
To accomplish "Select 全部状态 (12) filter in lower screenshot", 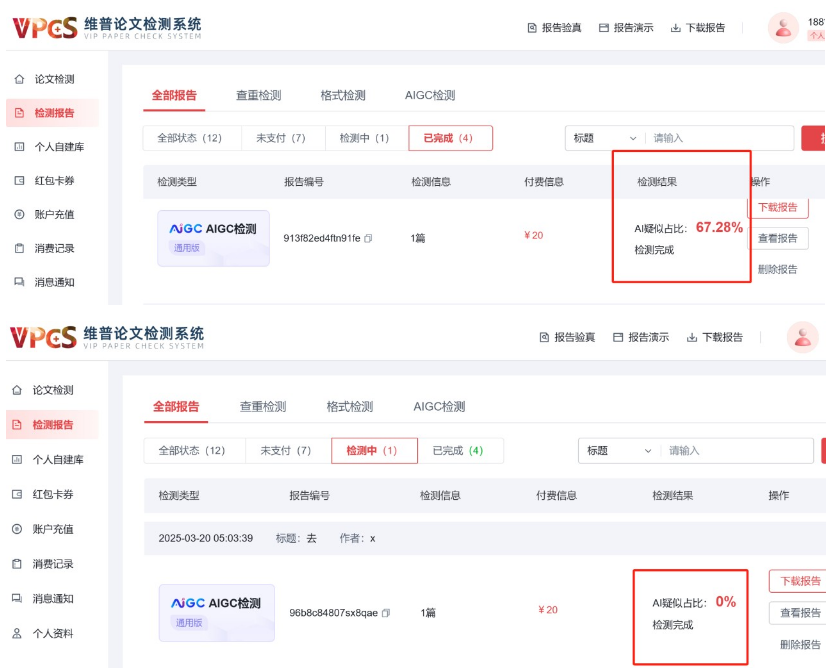I will pos(195,450).
